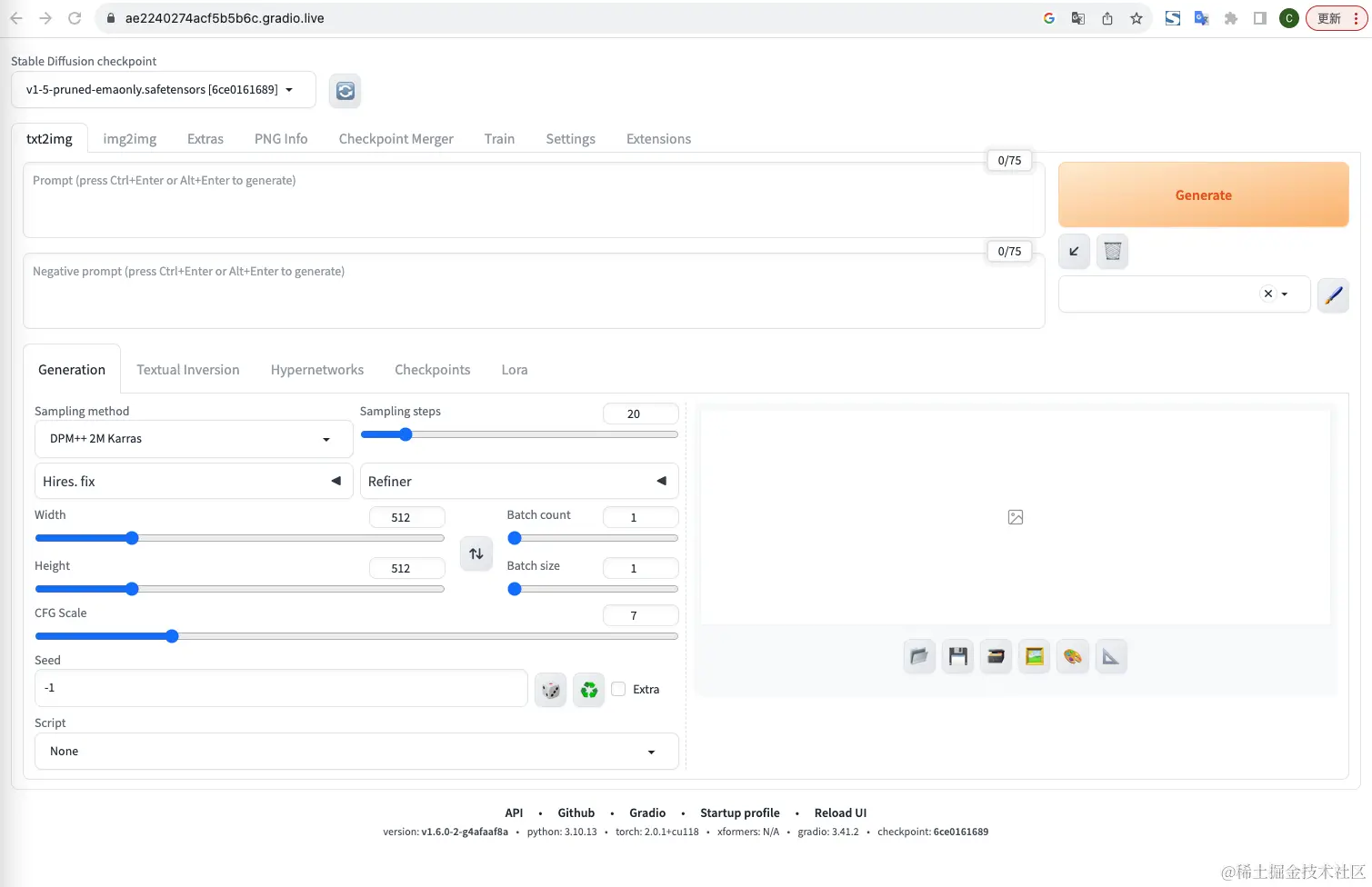Reload the browser page
Image resolution: width=1372 pixels, height=887 pixels.
click(x=75, y=18)
